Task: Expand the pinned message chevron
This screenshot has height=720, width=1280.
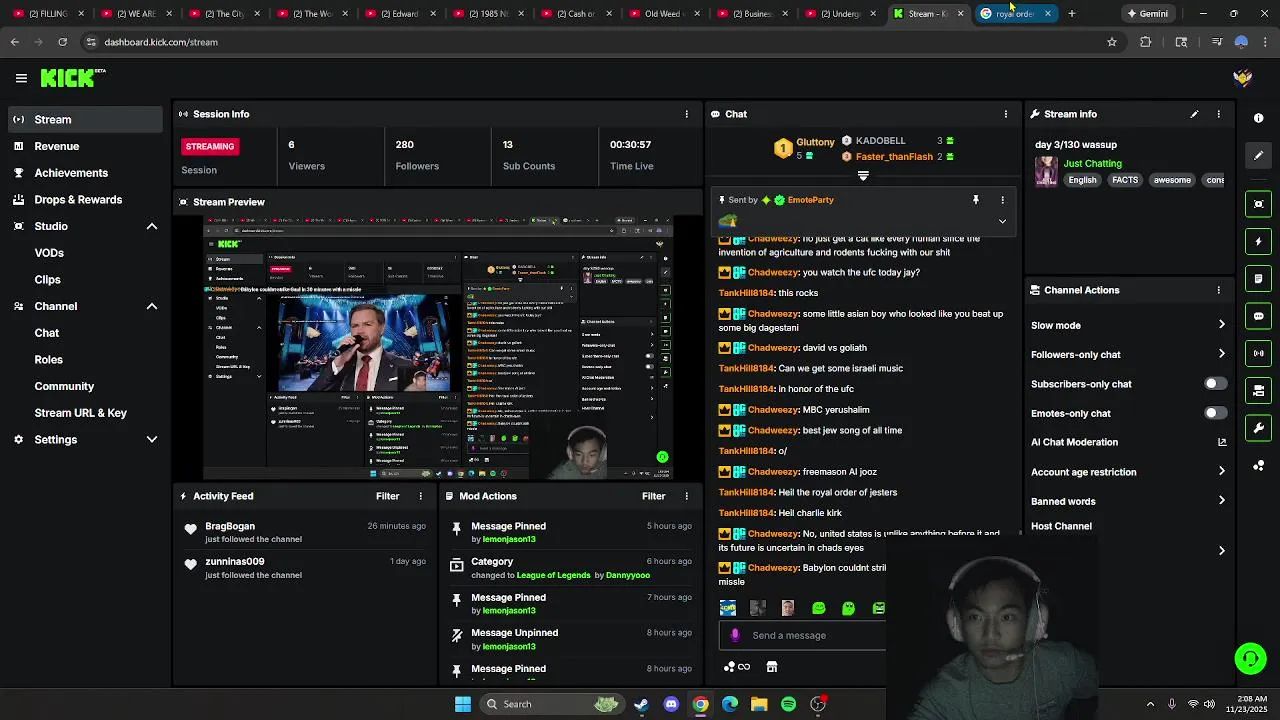Action: click(1002, 221)
